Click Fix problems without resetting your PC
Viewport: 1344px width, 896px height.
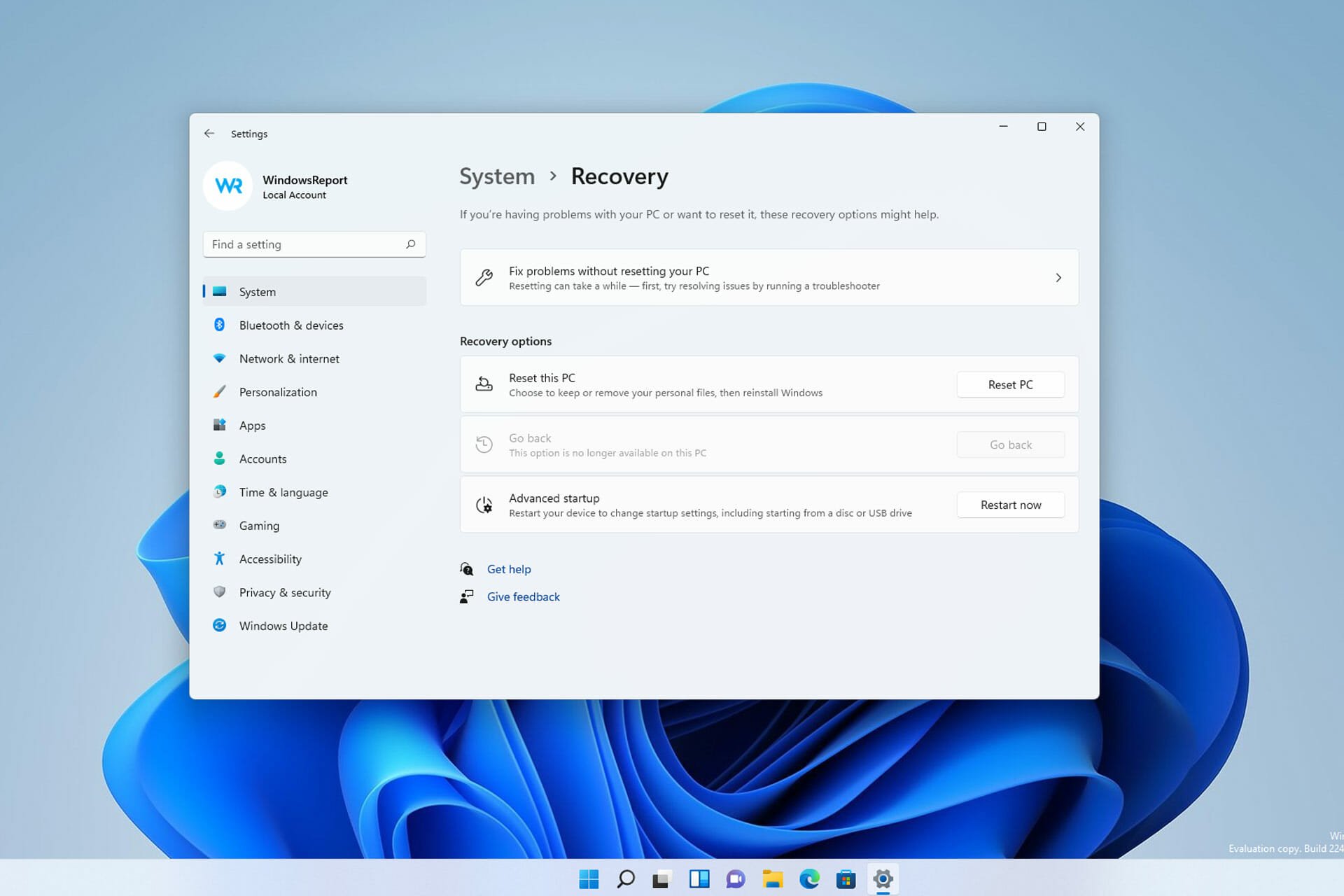tap(769, 277)
